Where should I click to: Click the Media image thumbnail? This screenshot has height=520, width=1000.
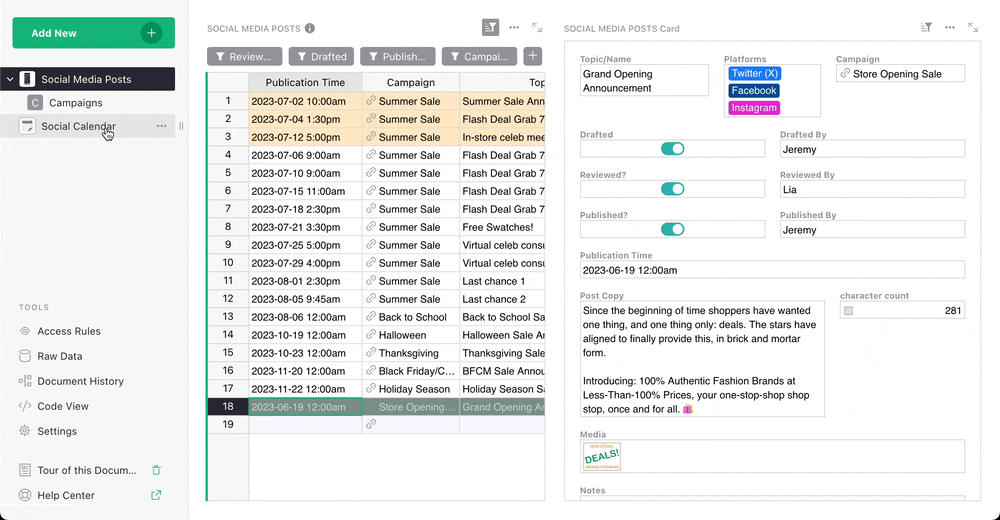602,456
